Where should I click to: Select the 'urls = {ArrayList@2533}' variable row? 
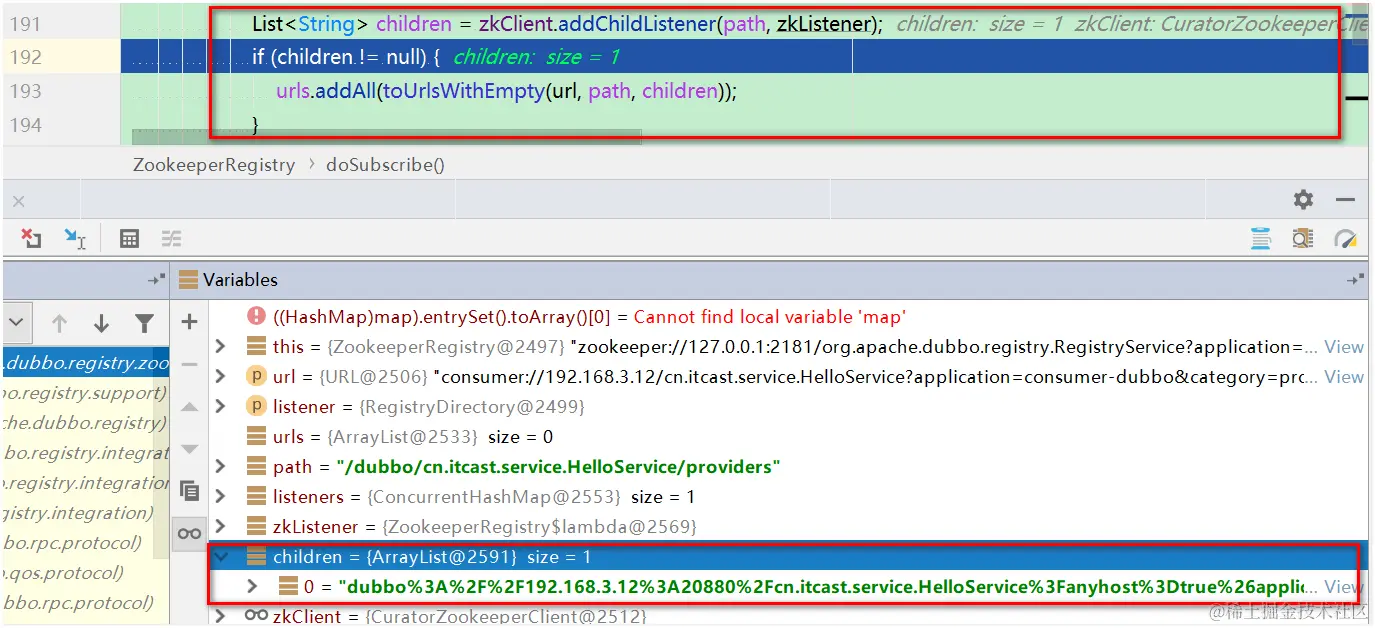click(788, 437)
